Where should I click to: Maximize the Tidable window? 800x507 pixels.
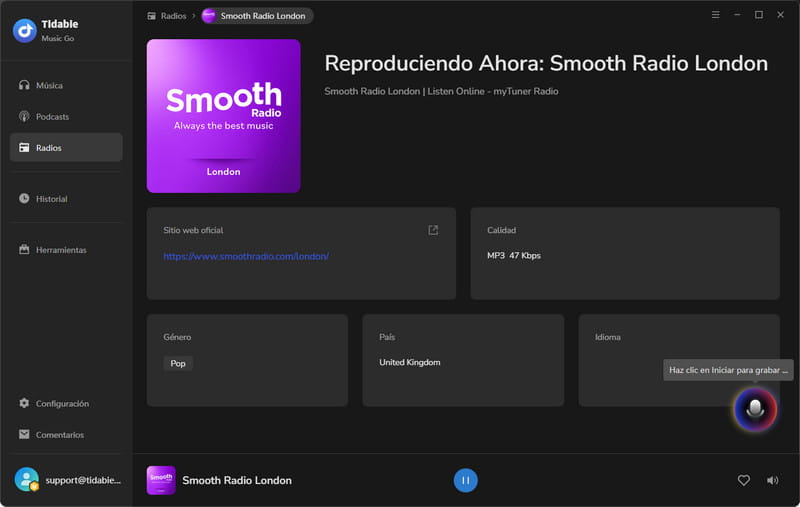[759, 15]
